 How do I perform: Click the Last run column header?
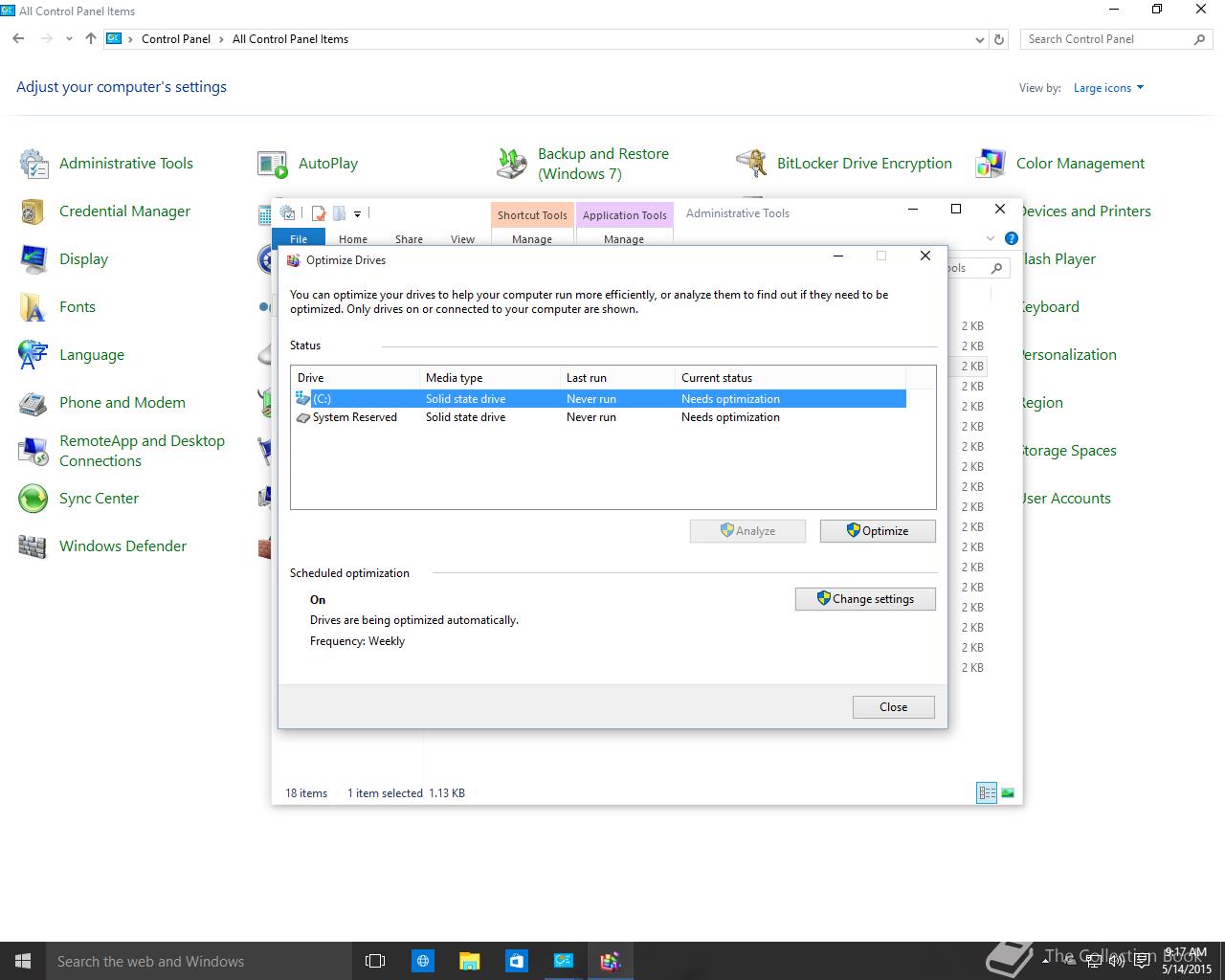point(617,378)
